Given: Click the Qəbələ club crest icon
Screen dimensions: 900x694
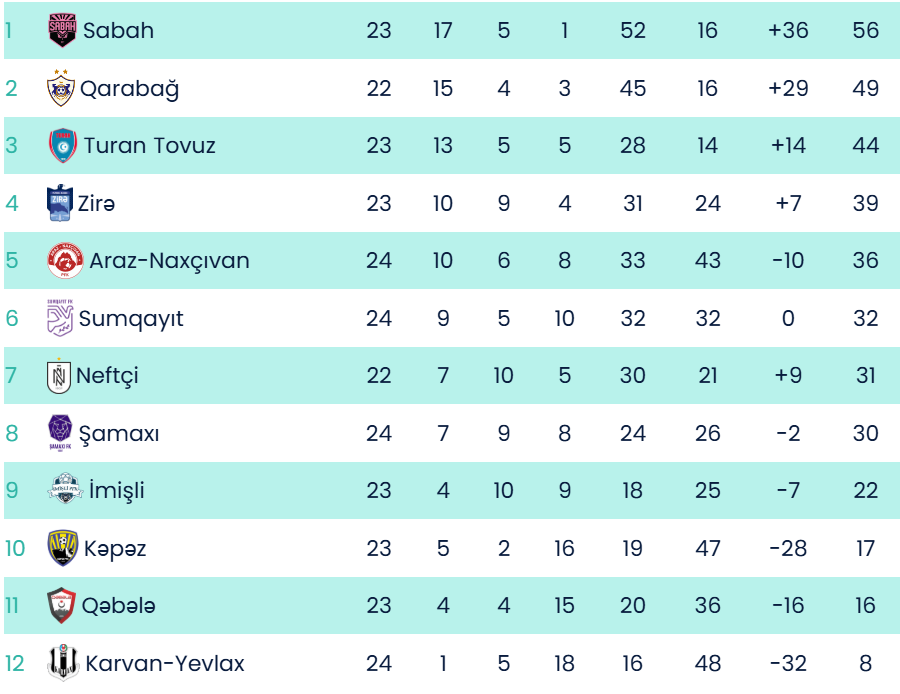Looking at the screenshot, I should click(x=62, y=606).
